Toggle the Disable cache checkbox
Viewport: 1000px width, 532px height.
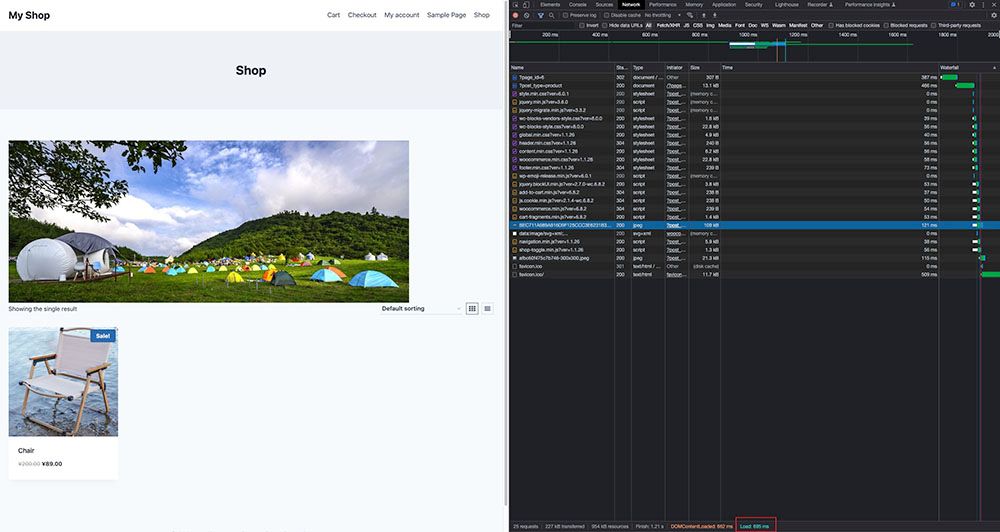pos(607,15)
